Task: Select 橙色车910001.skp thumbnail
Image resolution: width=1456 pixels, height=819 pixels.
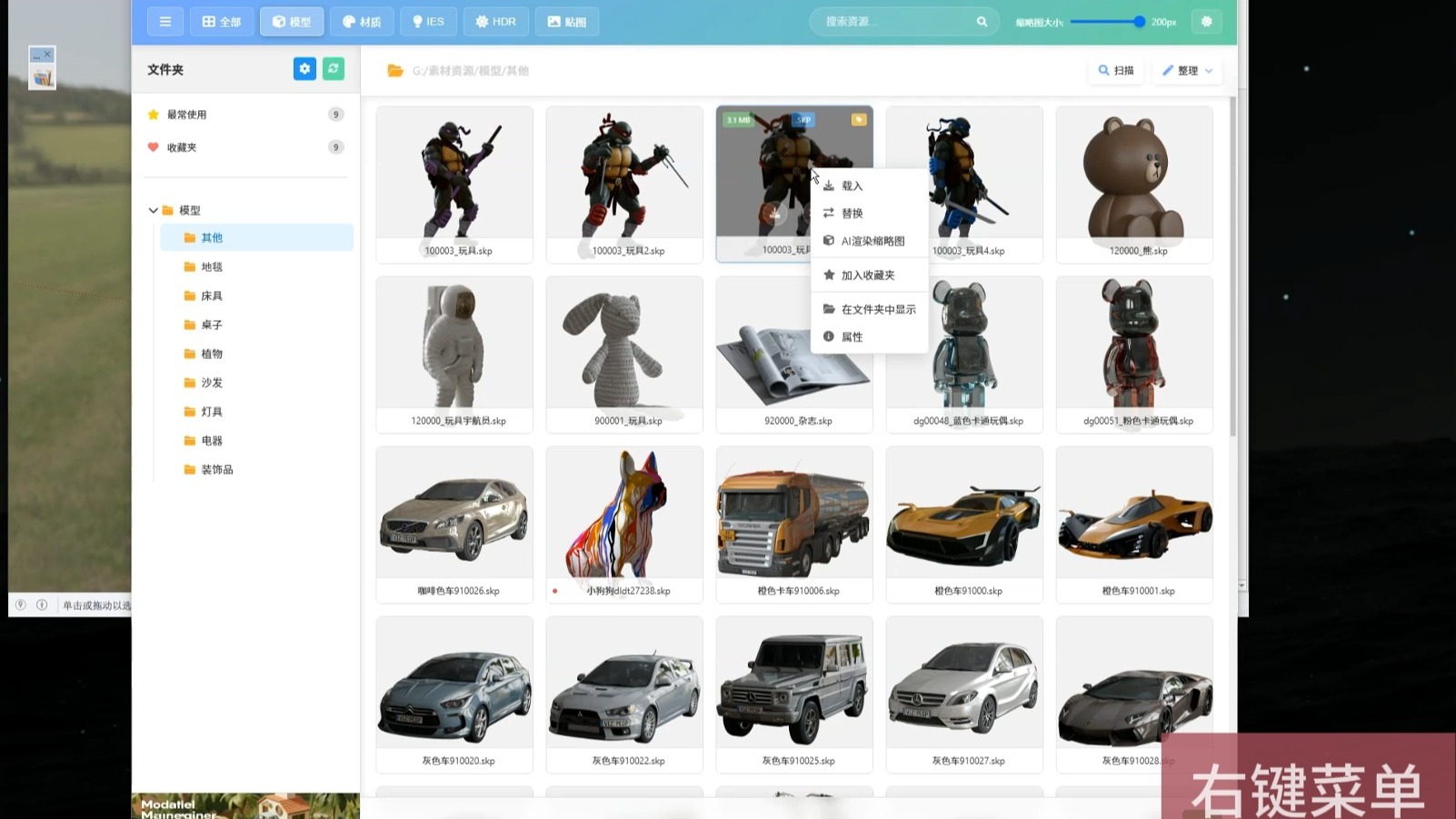Action: (1134, 524)
